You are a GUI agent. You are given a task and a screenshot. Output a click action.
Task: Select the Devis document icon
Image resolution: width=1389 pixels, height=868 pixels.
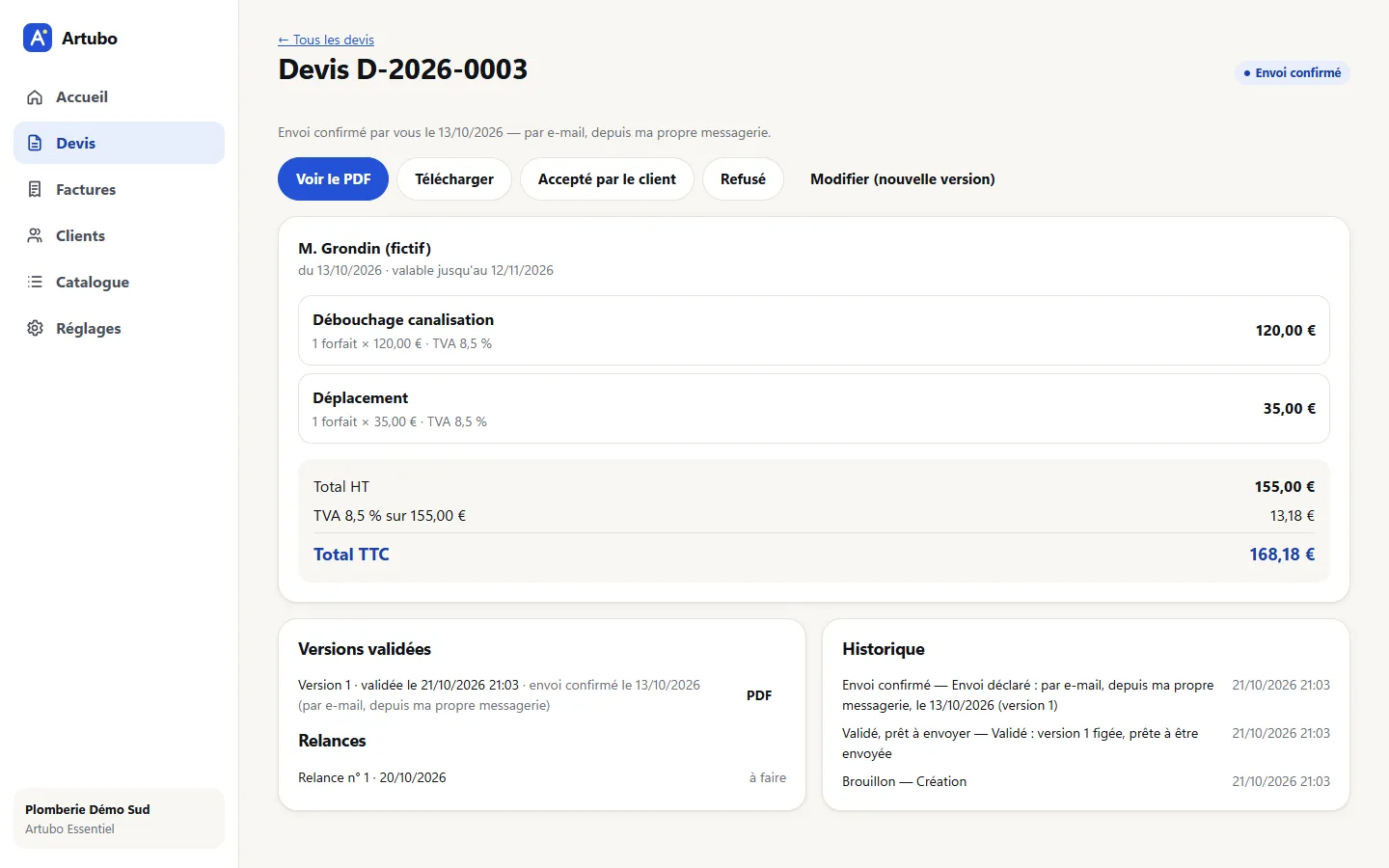click(35, 143)
